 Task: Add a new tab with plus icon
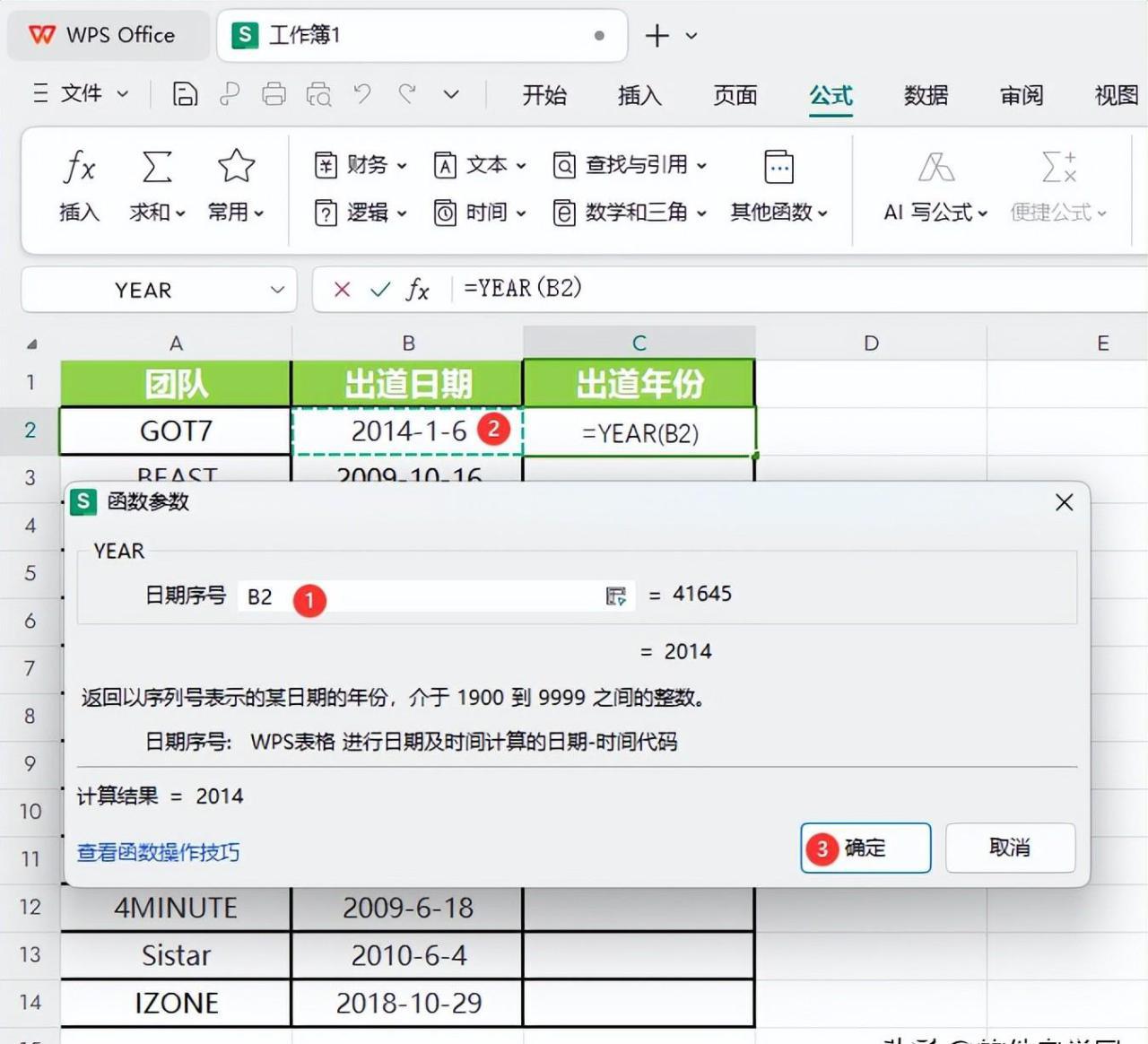(657, 36)
